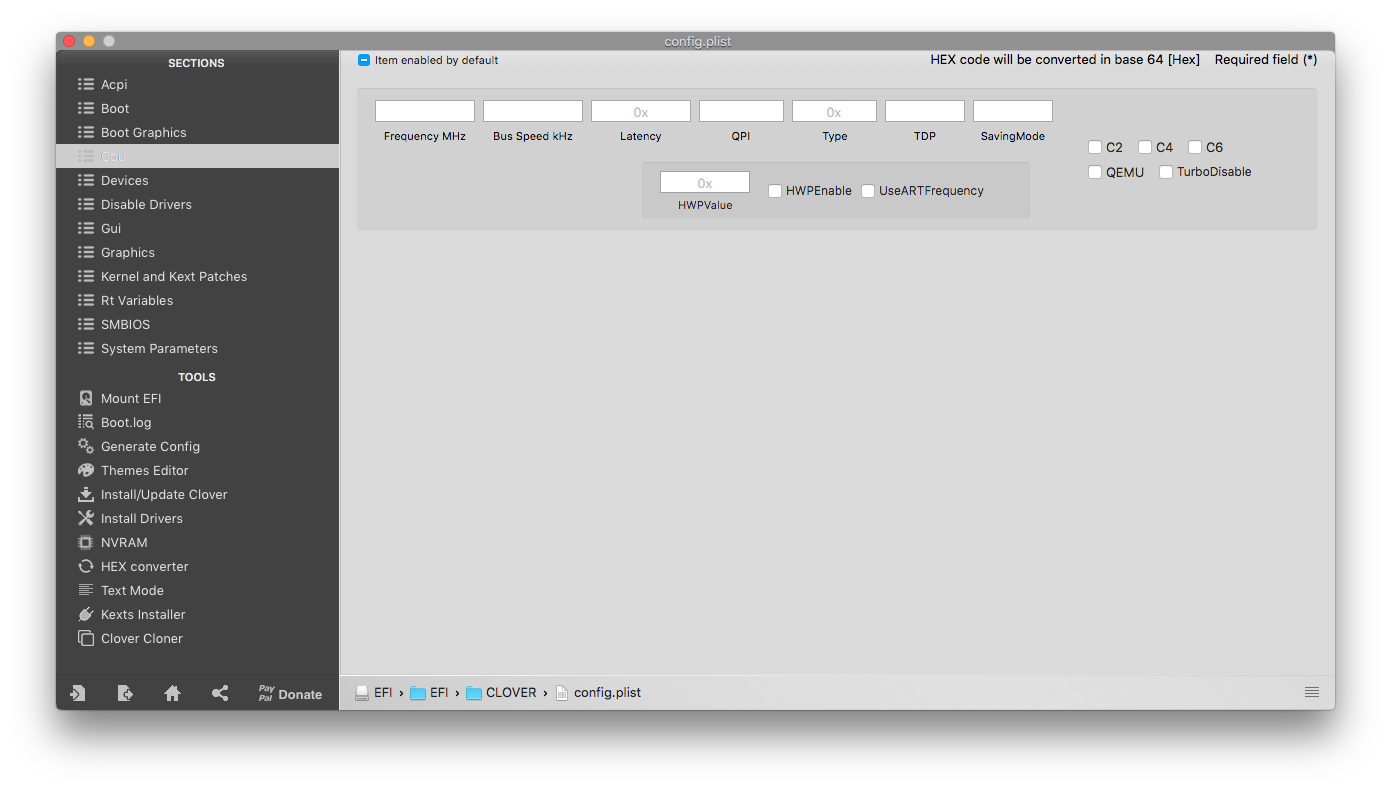This screenshot has height=790, width=1391.
Task: Click the Bus Speed kHz input field
Action: [x=533, y=111]
